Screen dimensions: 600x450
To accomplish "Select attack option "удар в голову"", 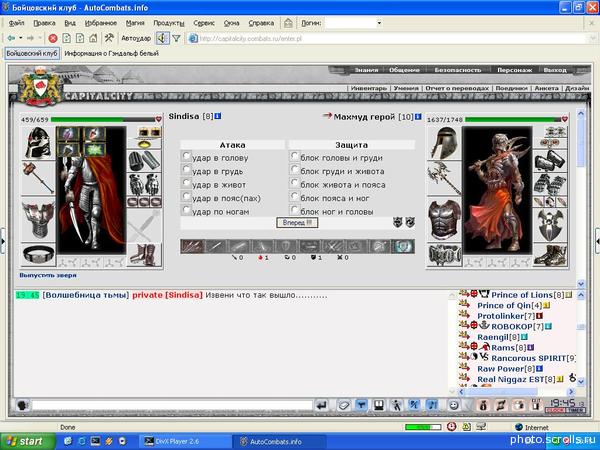I will pos(187,158).
